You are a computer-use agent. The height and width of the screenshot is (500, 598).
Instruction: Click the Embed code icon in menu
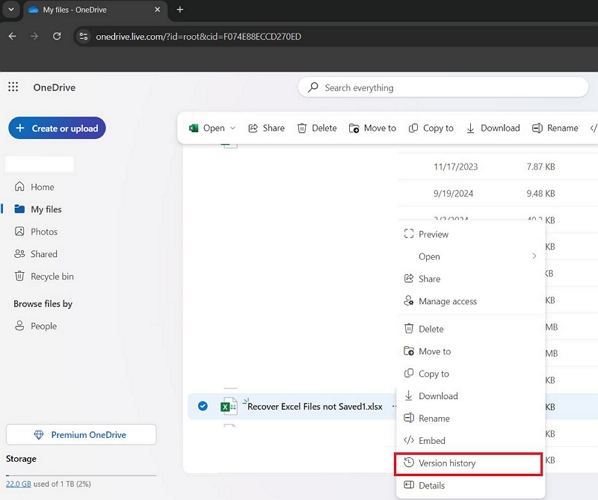pyautogui.click(x=409, y=440)
